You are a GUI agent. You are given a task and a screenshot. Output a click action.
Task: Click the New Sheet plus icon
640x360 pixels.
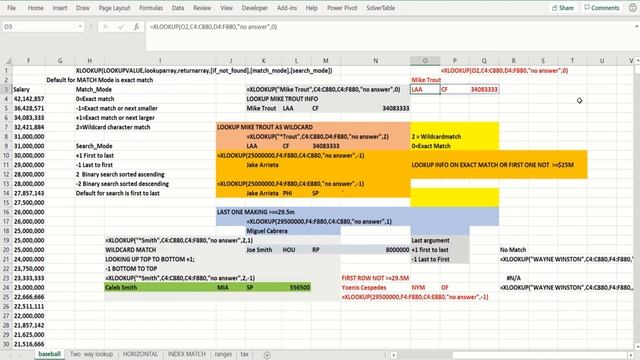pos(267,355)
